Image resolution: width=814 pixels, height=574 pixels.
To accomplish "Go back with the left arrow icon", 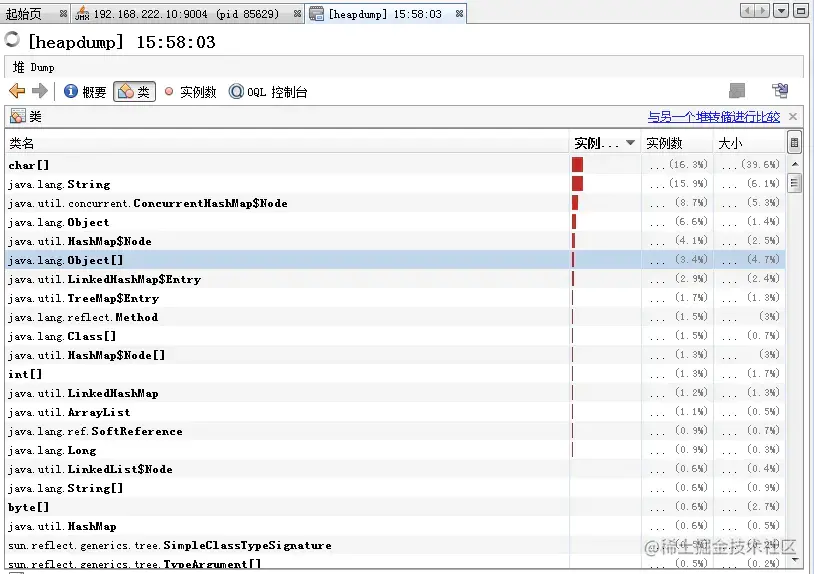I will click(x=17, y=91).
